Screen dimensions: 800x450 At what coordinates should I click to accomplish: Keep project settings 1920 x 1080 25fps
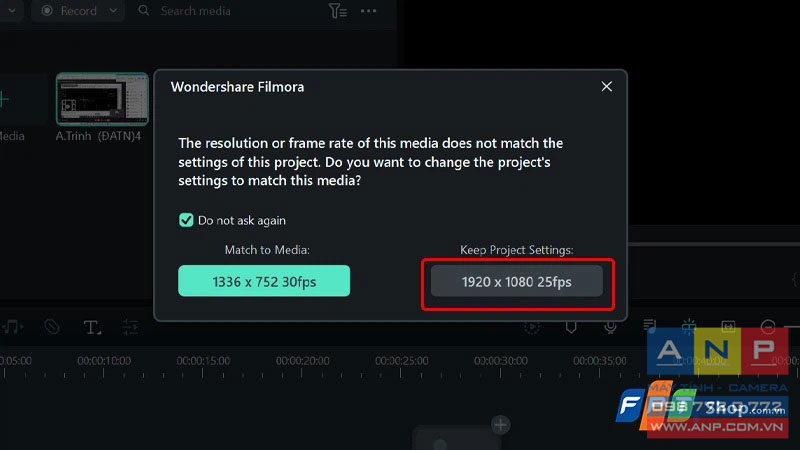(x=516, y=281)
